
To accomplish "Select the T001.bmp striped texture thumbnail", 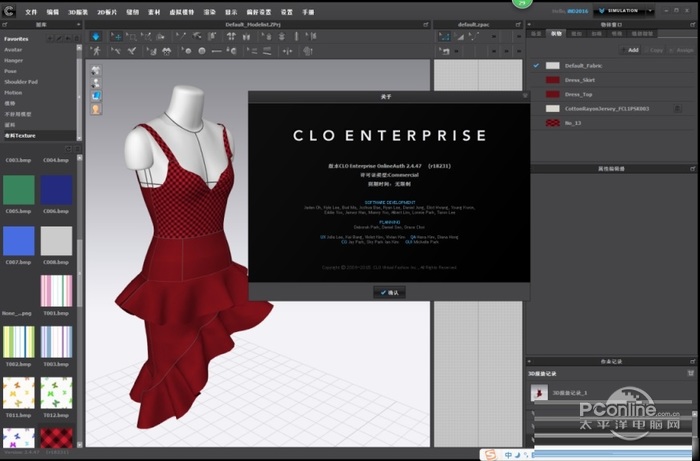I will pyautogui.click(x=56, y=291).
